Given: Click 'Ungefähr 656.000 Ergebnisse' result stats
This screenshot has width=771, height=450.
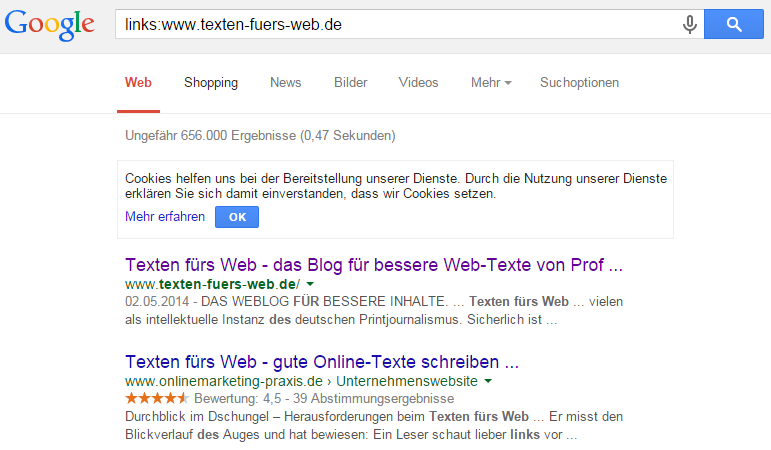Looking at the screenshot, I should (x=260, y=136).
